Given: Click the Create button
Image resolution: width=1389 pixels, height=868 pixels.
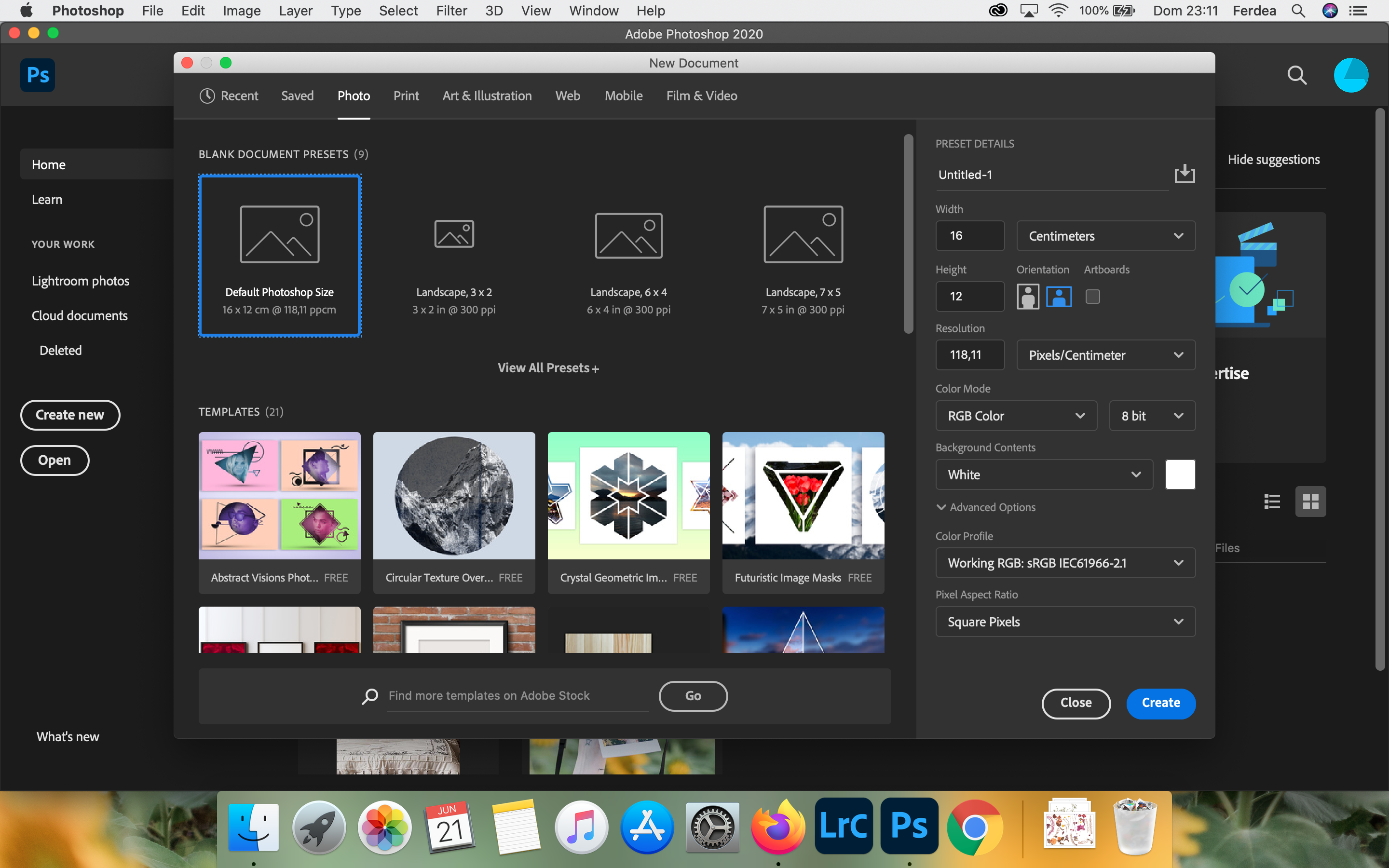Looking at the screenshot, I should 1160,702.
